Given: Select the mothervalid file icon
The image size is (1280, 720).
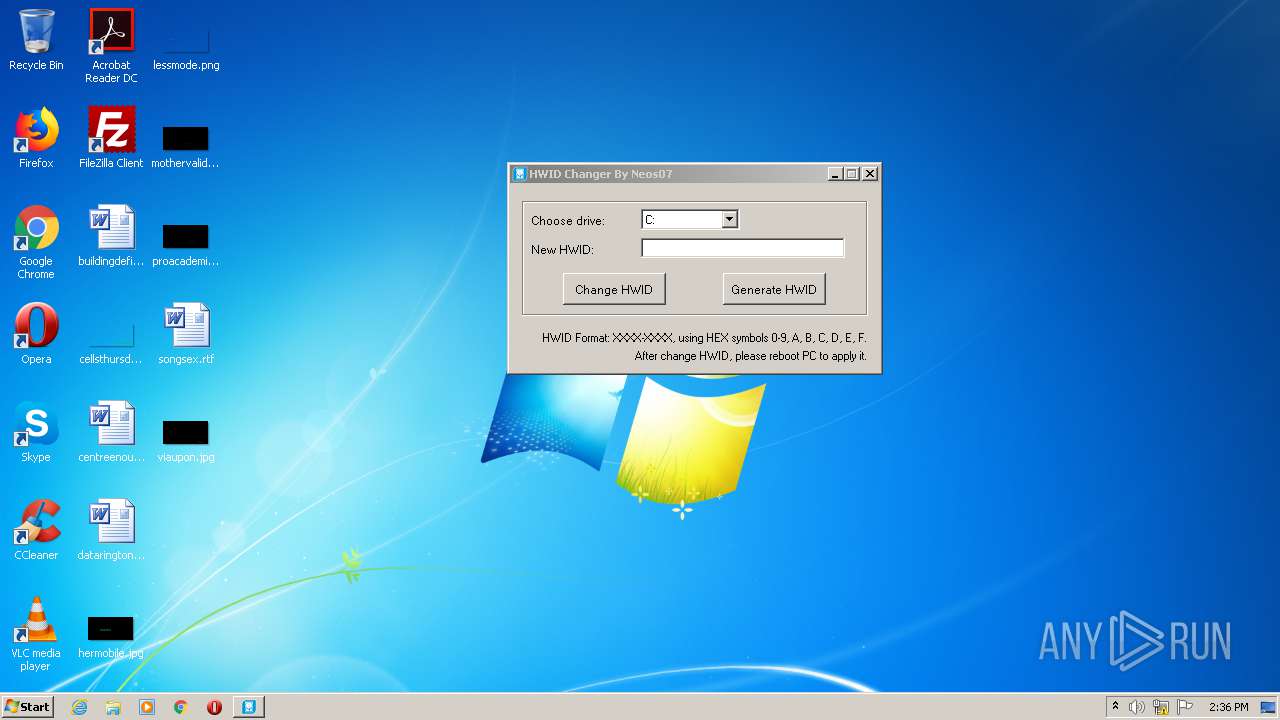Looking at the screenshot, I should [x=186, y=145].
